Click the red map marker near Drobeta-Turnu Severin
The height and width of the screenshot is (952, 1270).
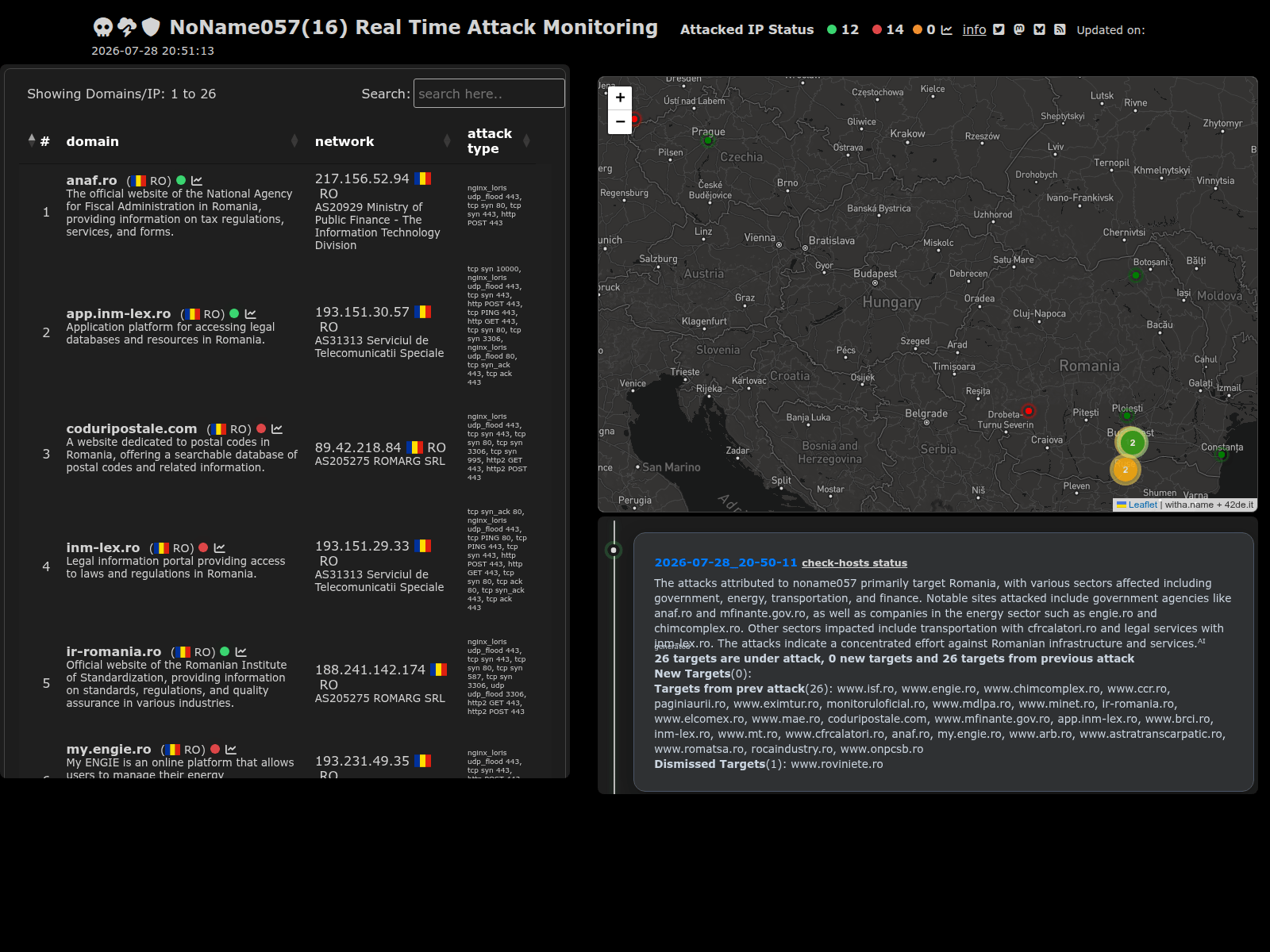[1029, 411]
